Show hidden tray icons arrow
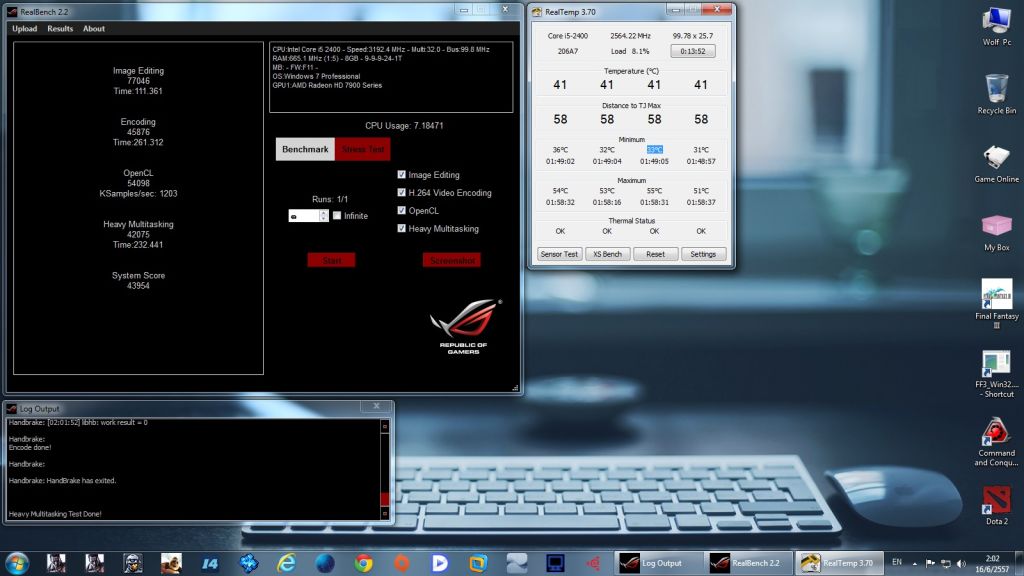Viewport: 1024px width, 576px height. pyautogui.click(x=914, y=563)
